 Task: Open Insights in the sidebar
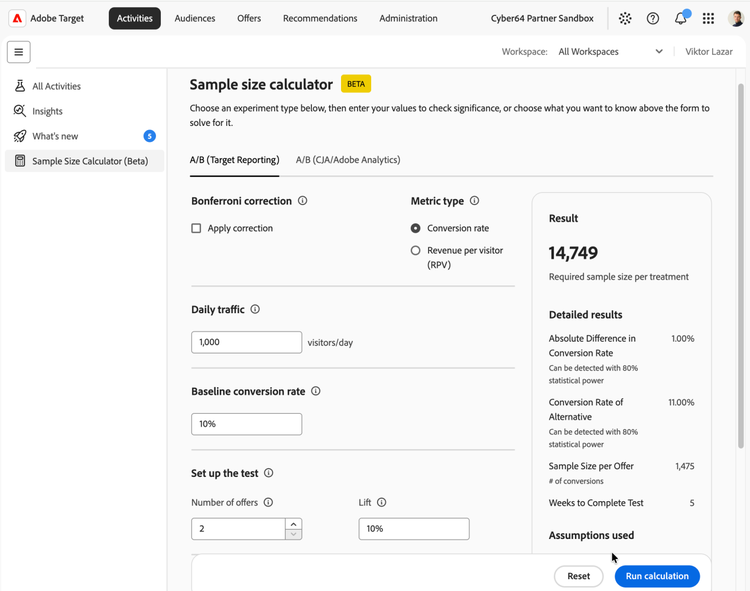tap(84, 111)
